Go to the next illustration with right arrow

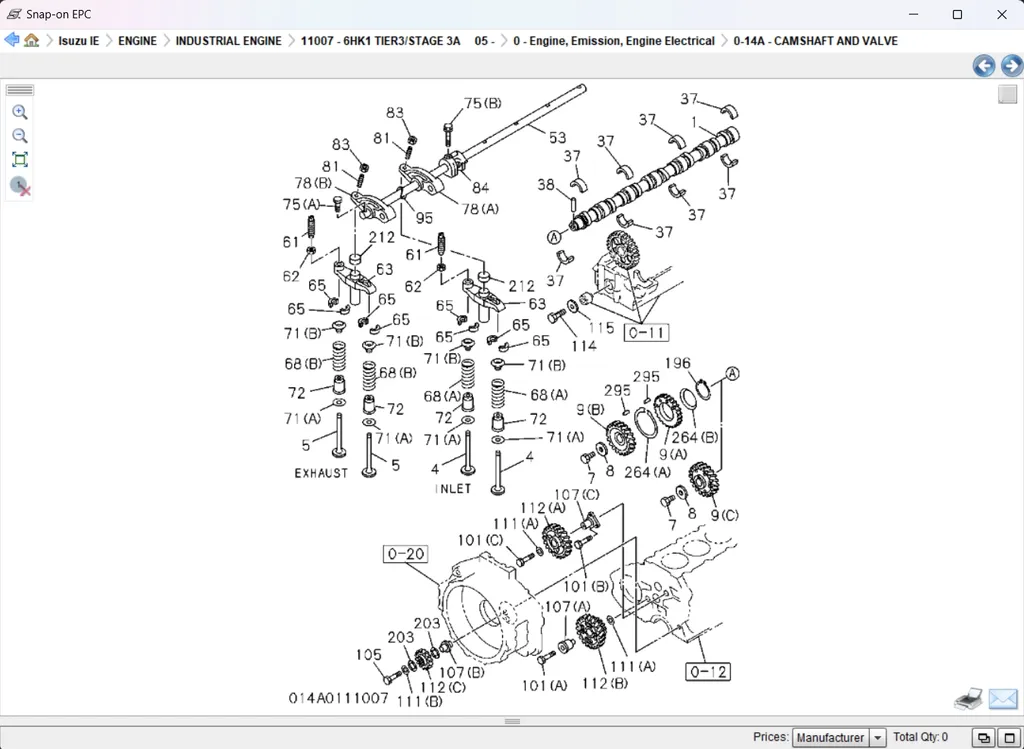1011,66
